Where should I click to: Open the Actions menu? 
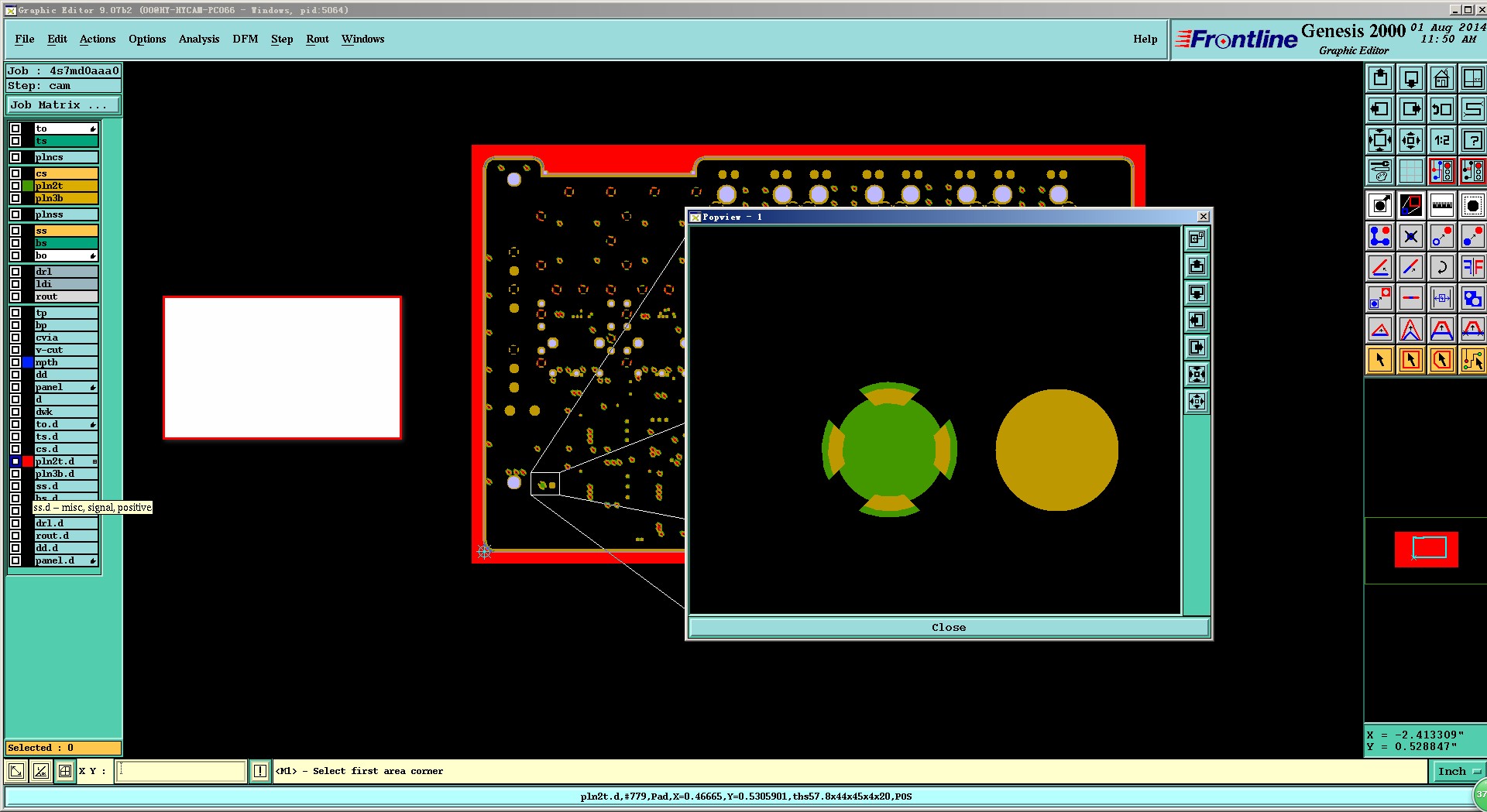[x=98, y=39]
